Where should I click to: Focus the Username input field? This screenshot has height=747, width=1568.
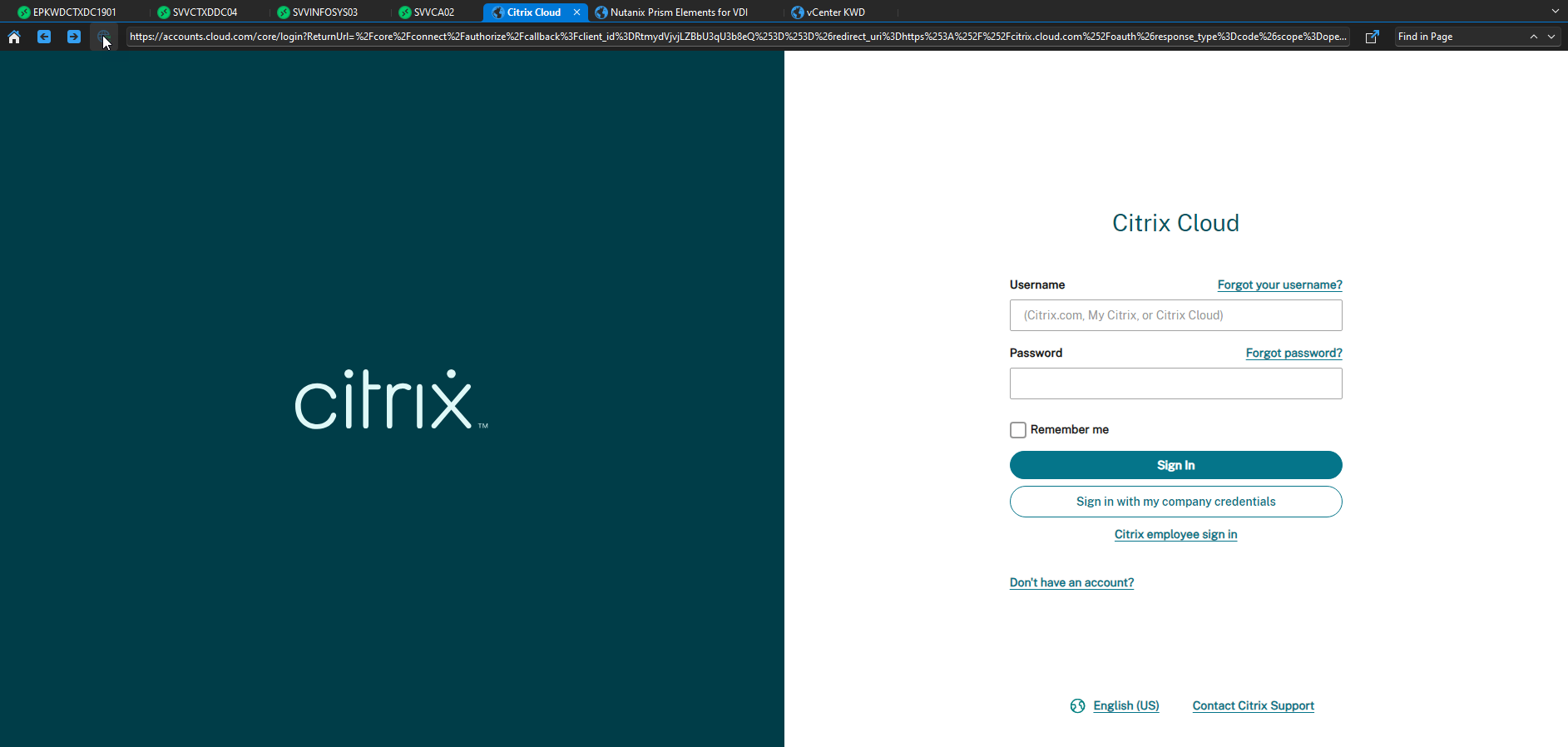[x=1176, y=315]
